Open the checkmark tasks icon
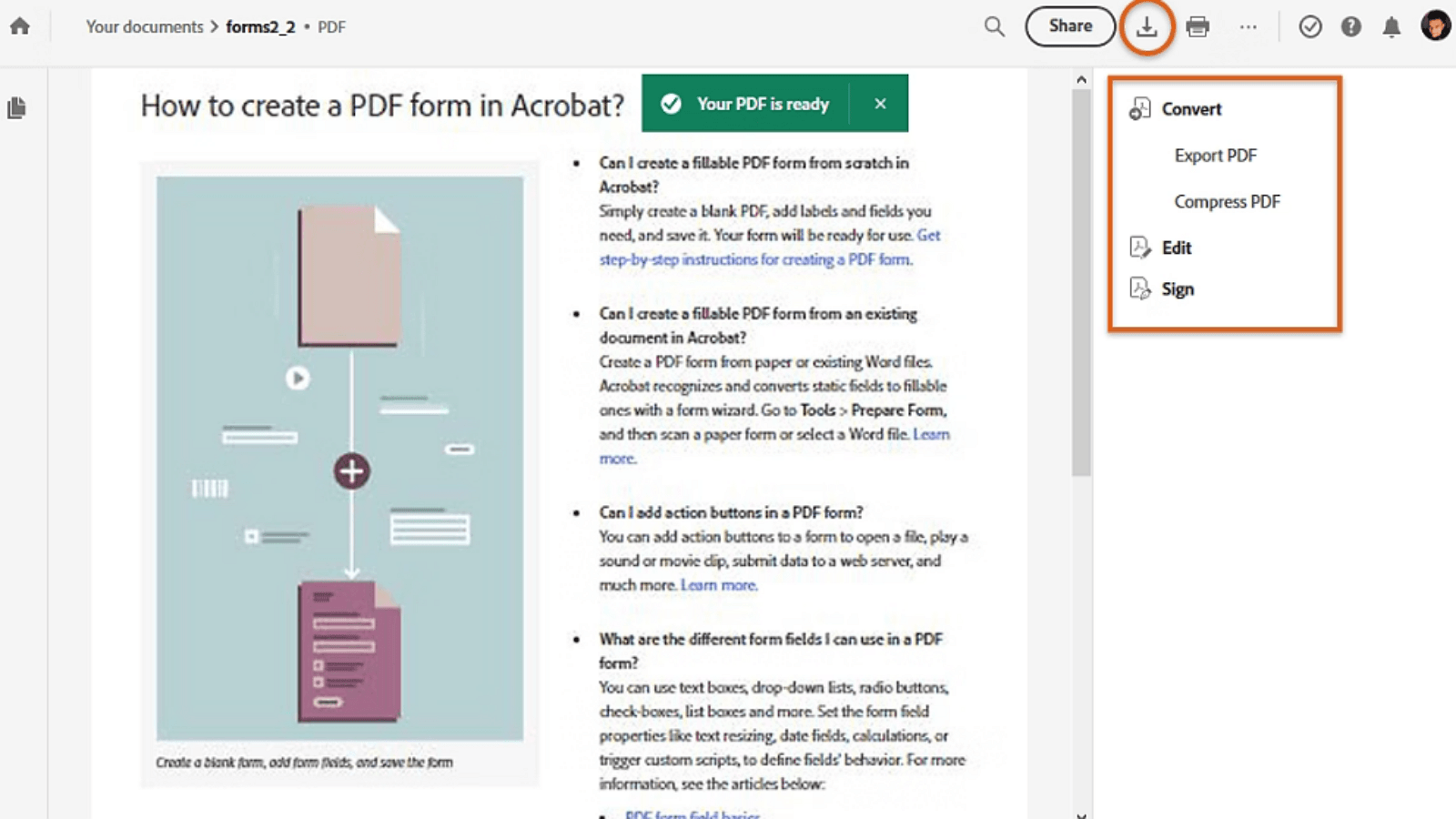 (1310, 26)
